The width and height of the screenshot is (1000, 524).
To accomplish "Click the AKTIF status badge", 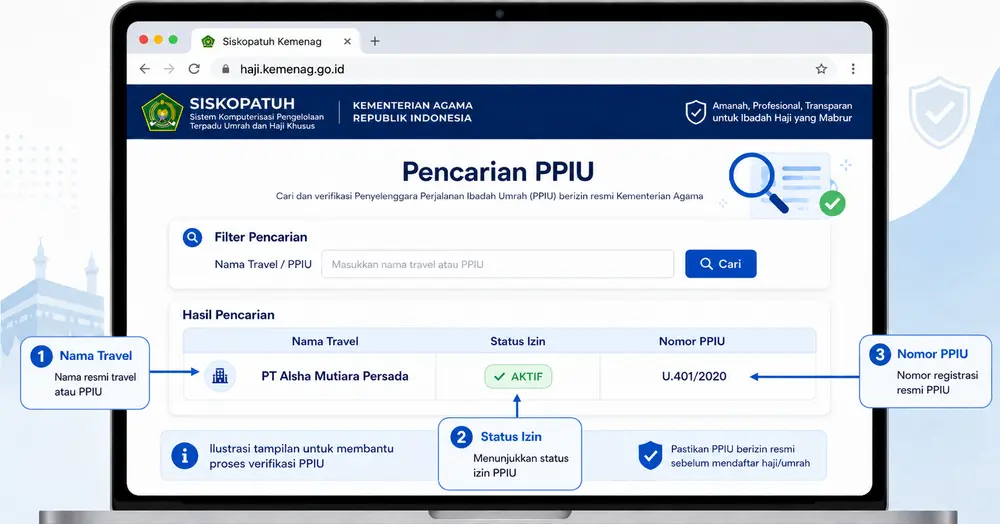I will (518, 377).
